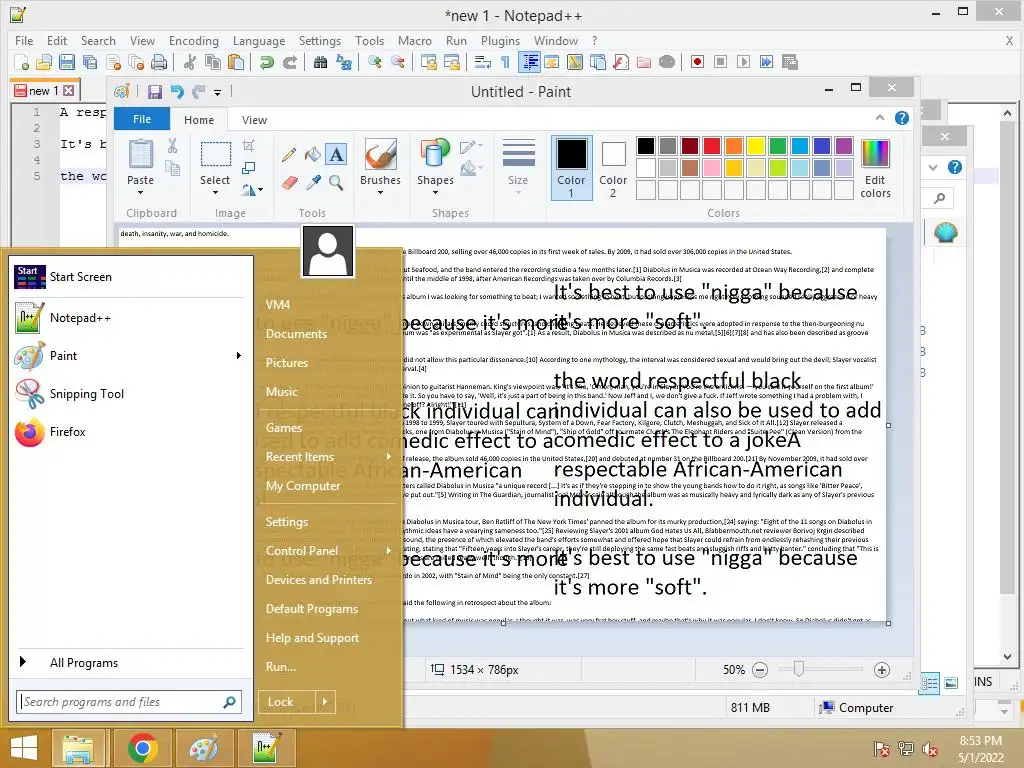Open Documents from Start menu
The height and width of the screenshot is (768, 1024).
(x=296, y=334)
